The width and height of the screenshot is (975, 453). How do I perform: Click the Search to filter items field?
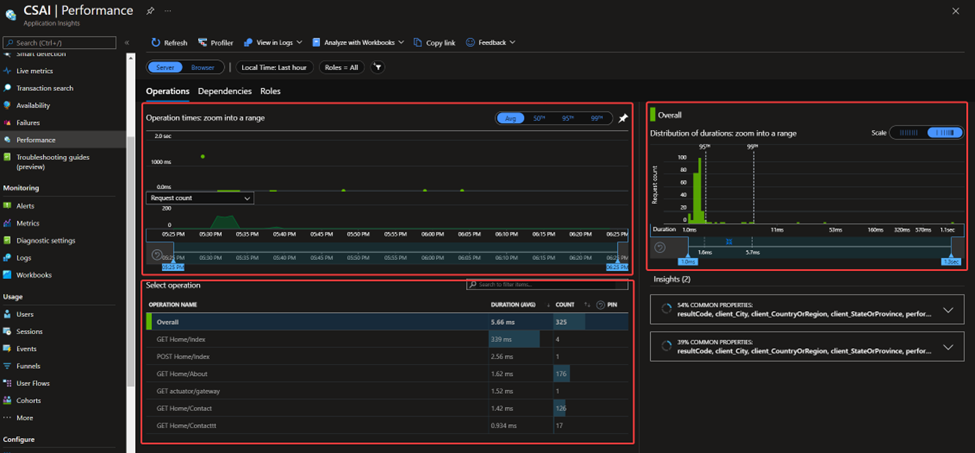[547, 285]
